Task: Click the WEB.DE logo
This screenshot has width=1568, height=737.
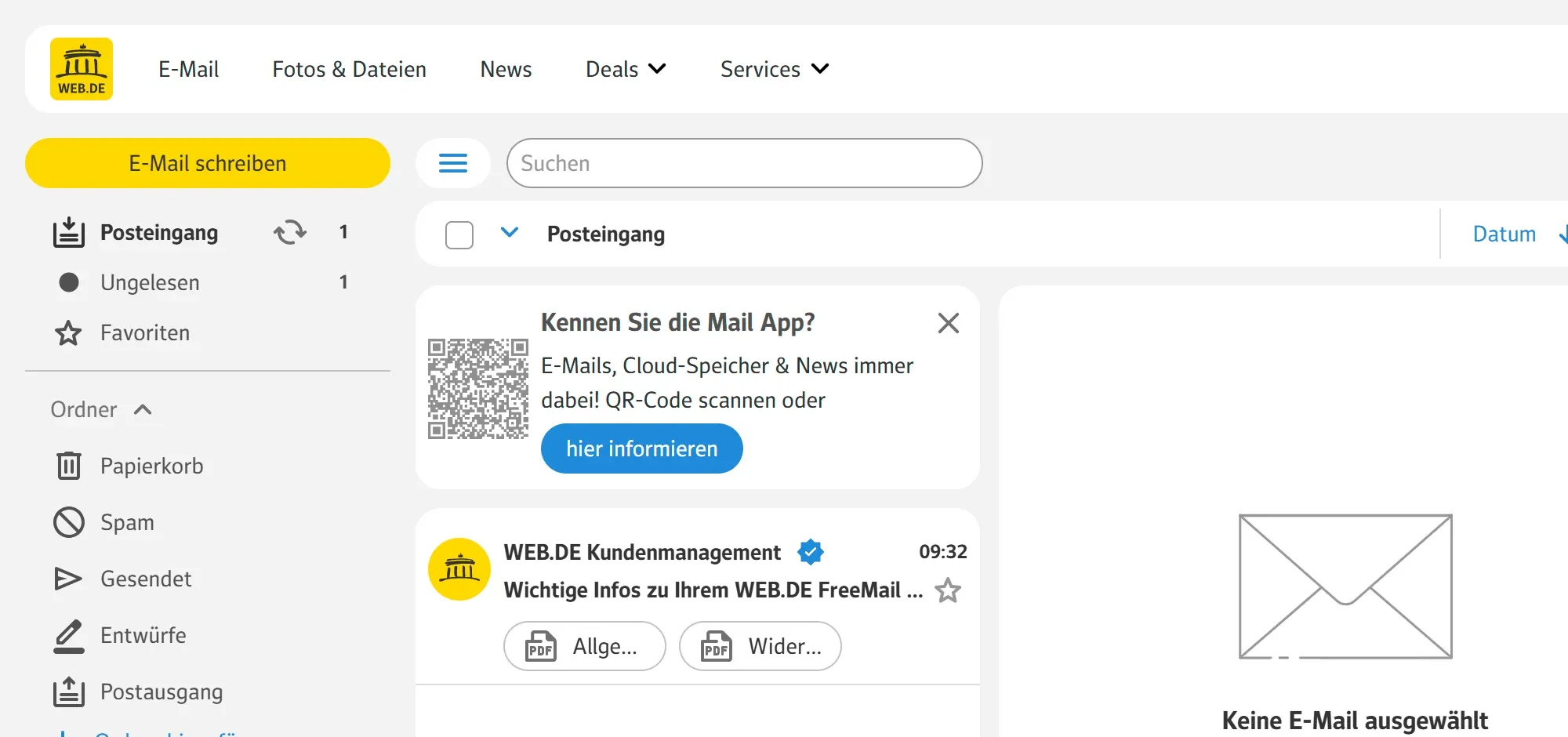Action: (82, 69)
